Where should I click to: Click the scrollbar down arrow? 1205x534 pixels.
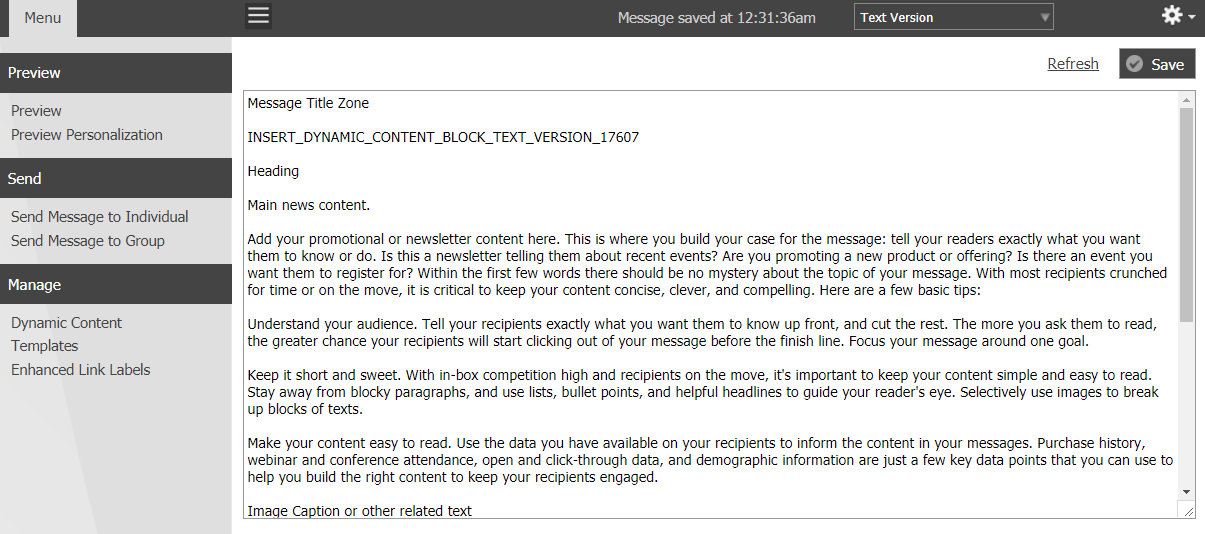point(1187,492)
